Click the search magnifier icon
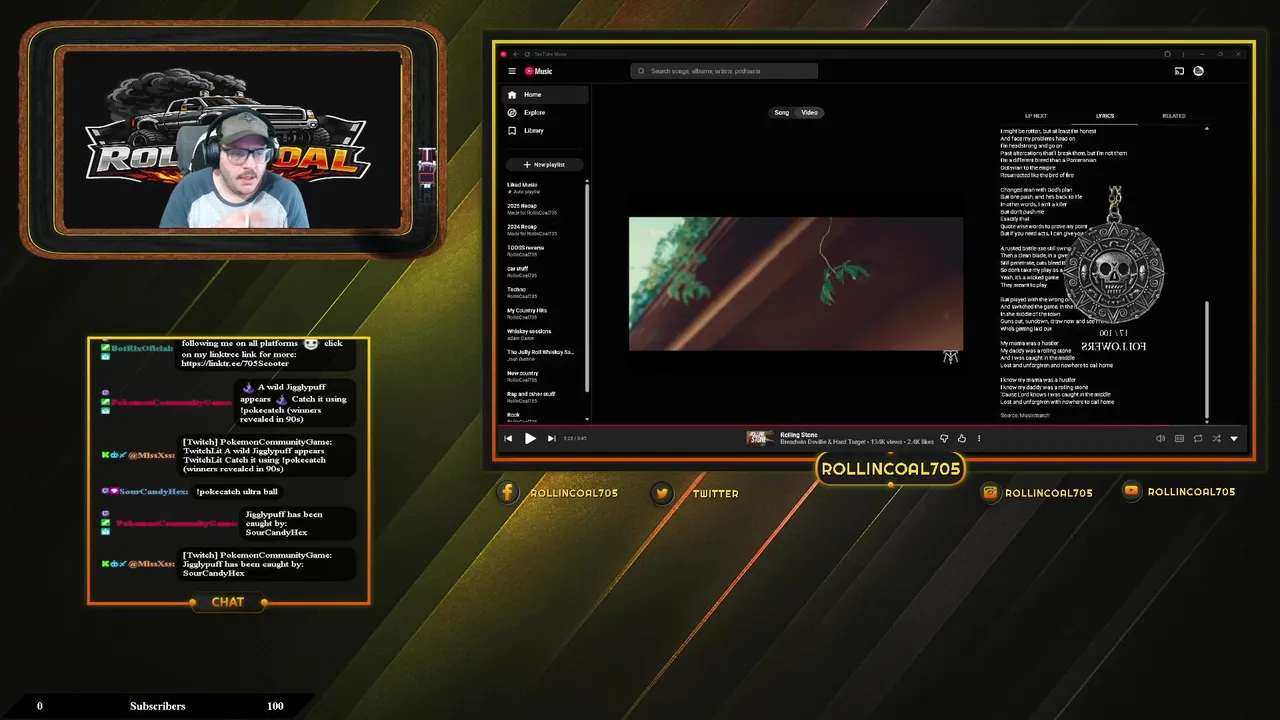 click(x=642, y=71)
